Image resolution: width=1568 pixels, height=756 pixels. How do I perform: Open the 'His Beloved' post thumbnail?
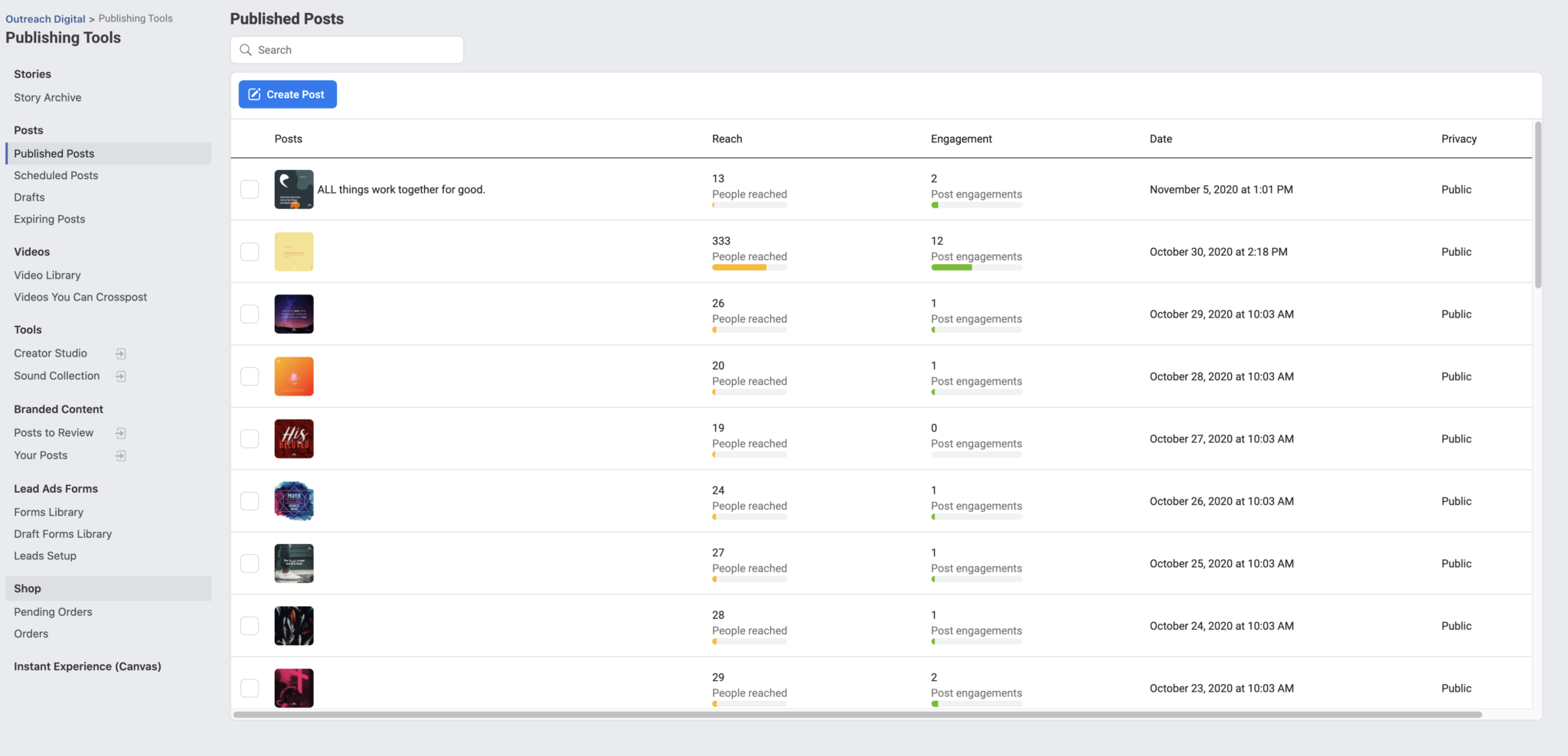[x=294, y=438]
